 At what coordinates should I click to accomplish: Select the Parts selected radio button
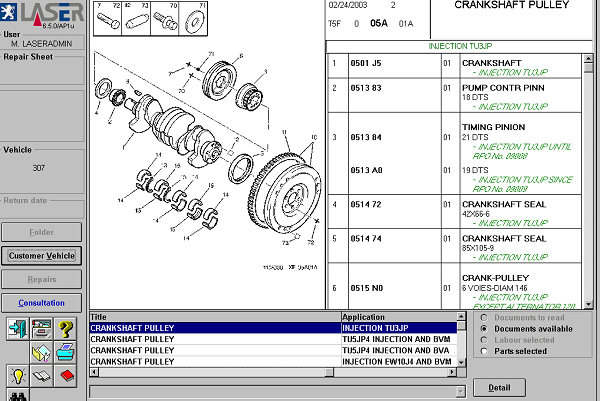tap(484, 351)
